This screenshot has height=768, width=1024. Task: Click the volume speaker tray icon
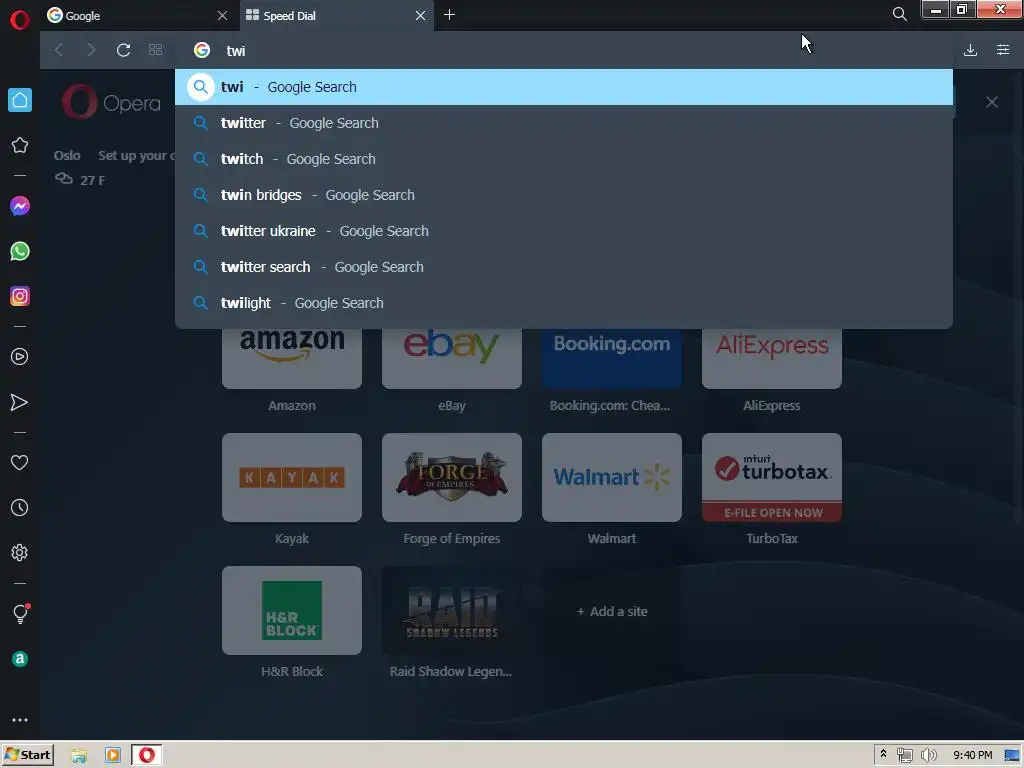[x=928, y=756]
